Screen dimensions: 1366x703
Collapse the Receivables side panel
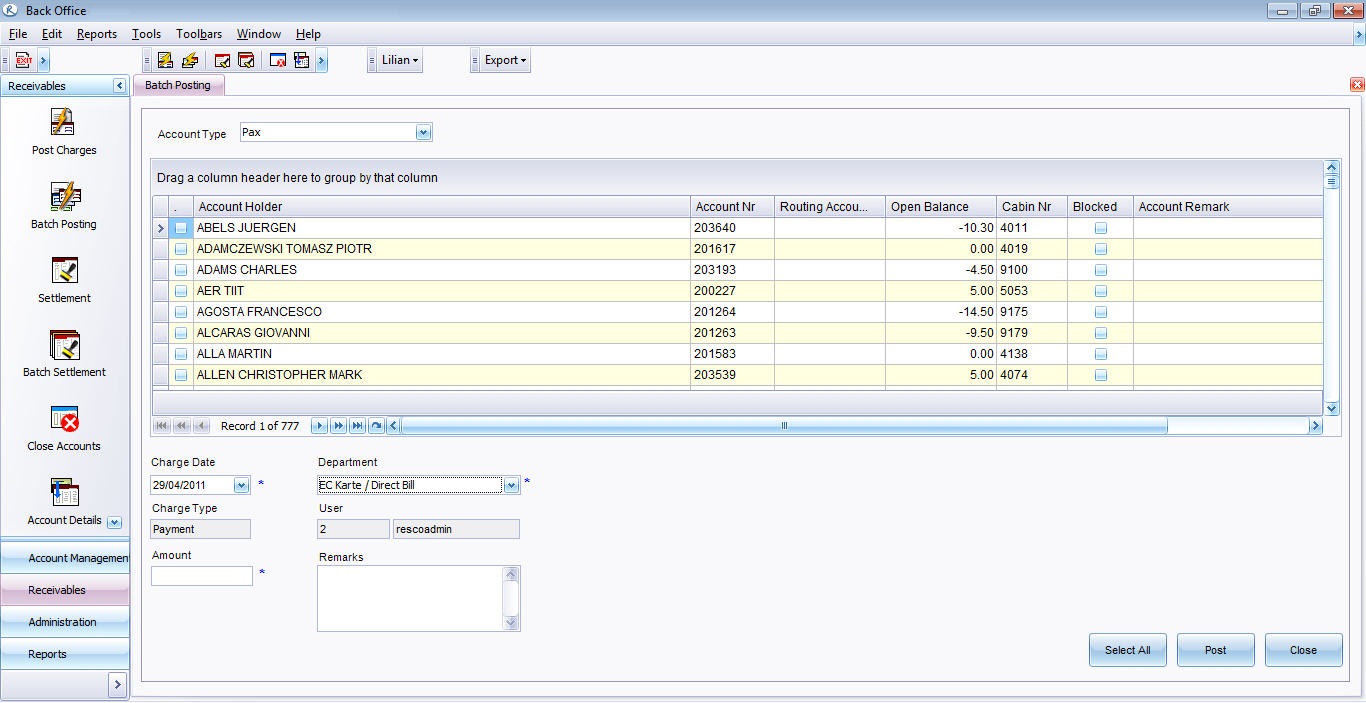(x=119, y=86)
